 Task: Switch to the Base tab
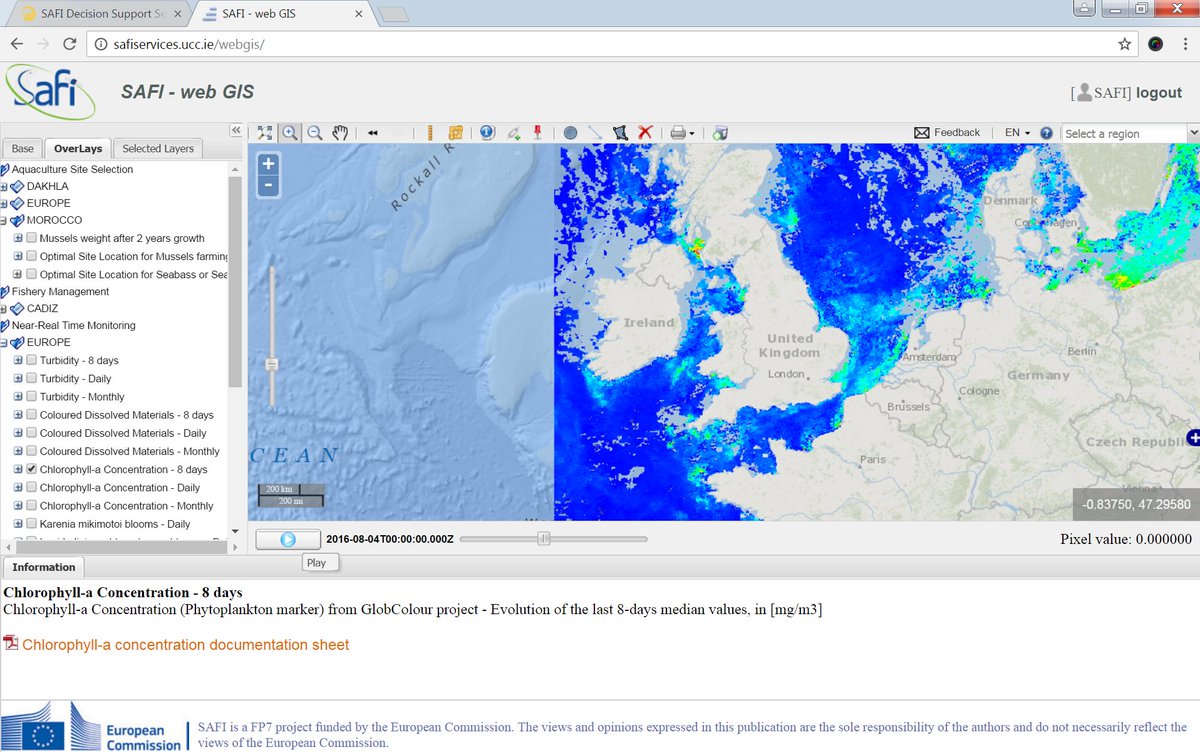(22, 148)
